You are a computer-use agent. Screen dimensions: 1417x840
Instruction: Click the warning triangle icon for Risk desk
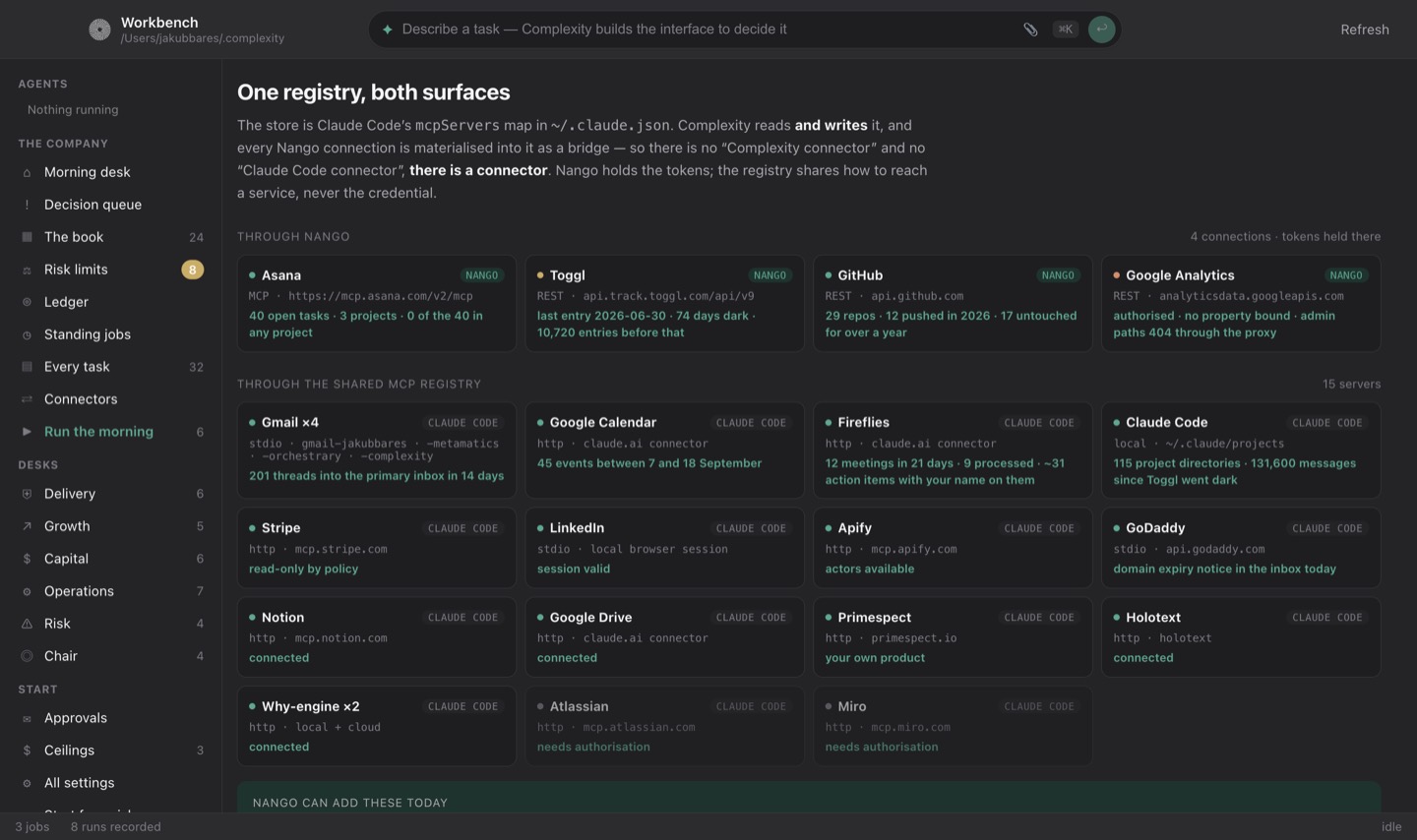27,624
